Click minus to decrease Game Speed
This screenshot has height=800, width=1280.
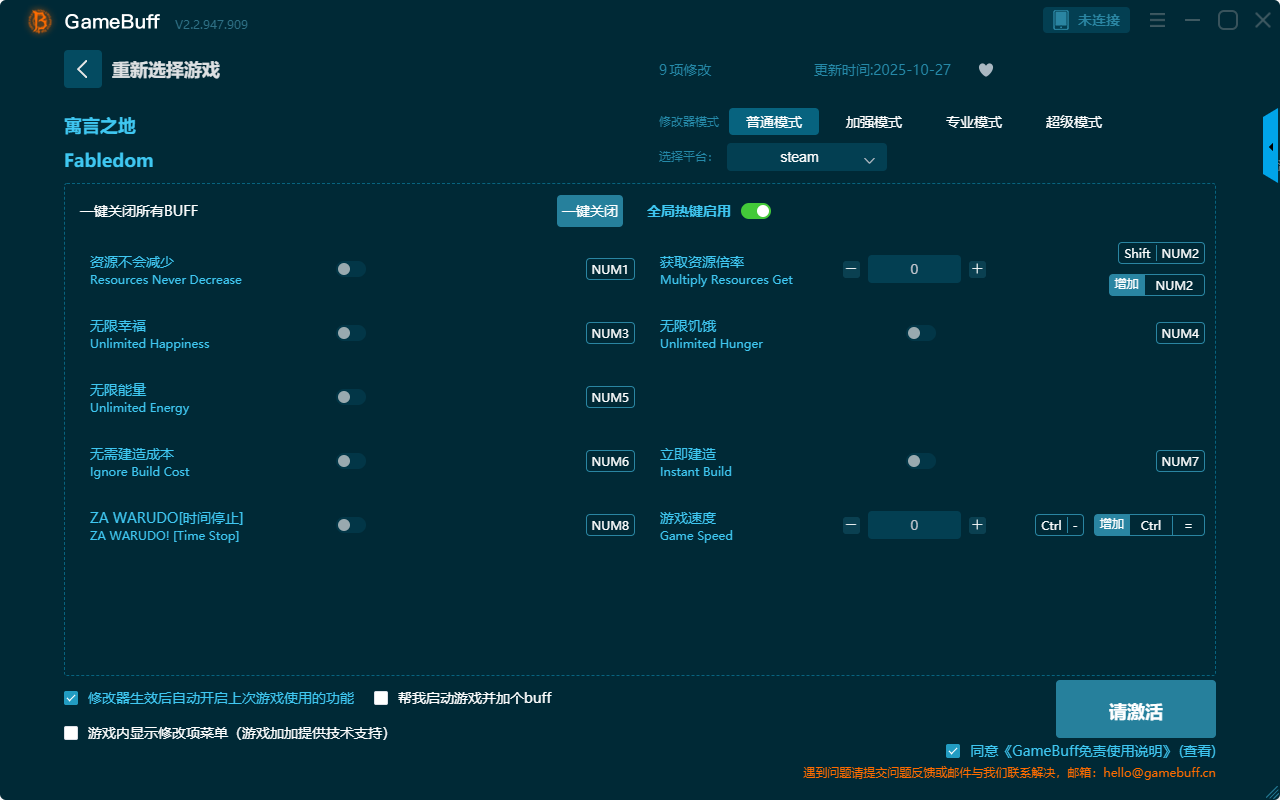coord(851,525)
